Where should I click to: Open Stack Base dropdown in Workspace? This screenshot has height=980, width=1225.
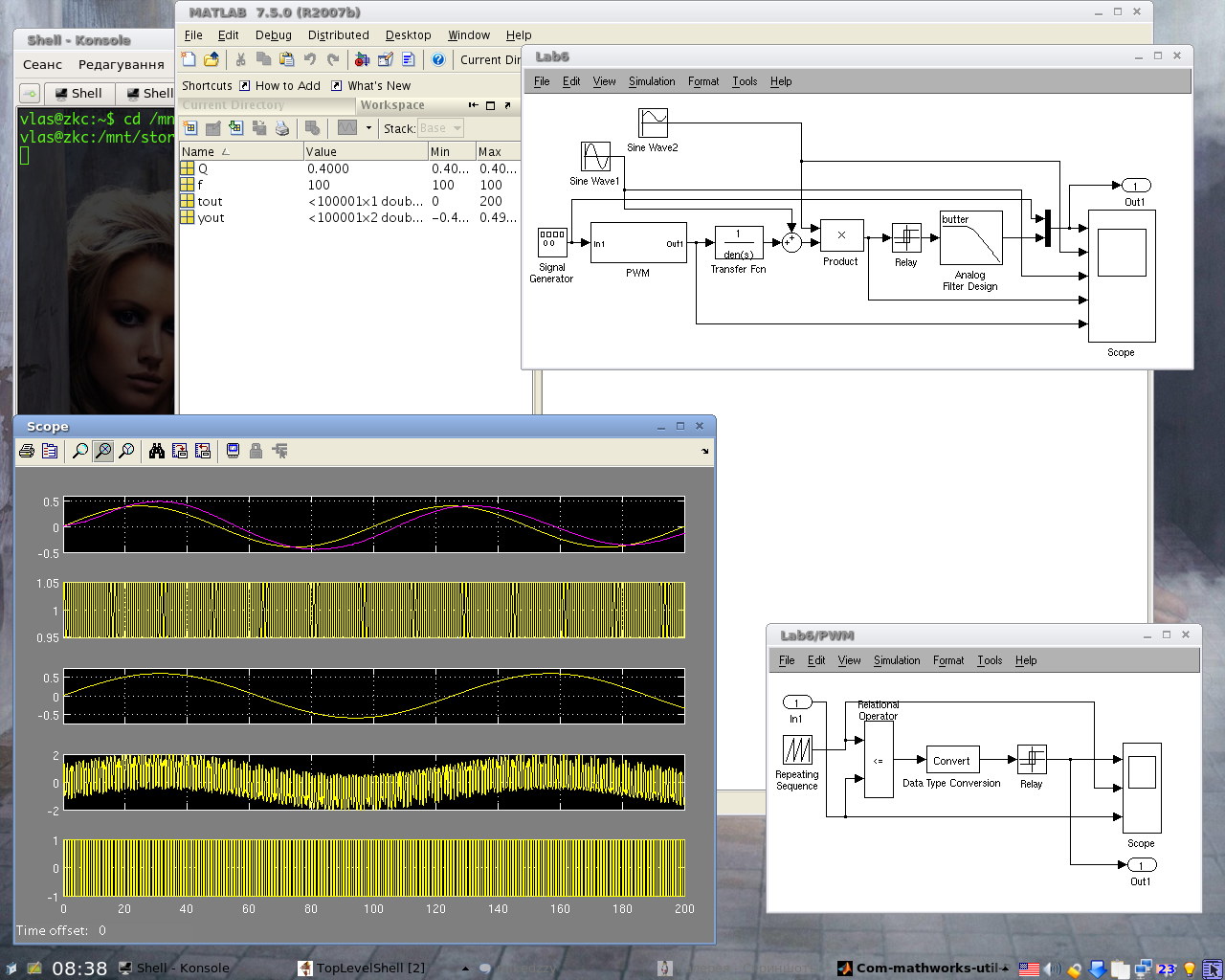(x=440, y=128)
